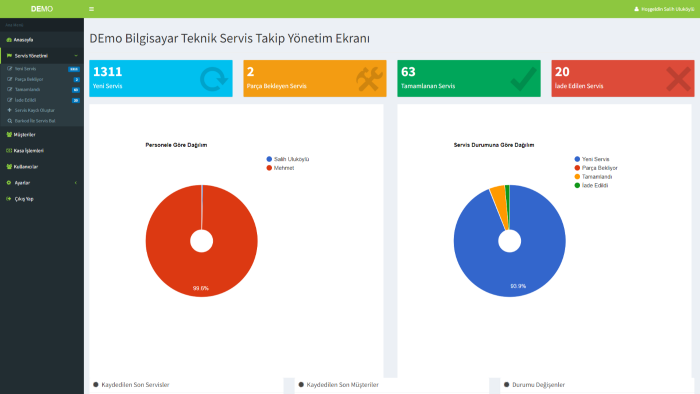Click the X icon on İade Edilen Servis card

678,79
